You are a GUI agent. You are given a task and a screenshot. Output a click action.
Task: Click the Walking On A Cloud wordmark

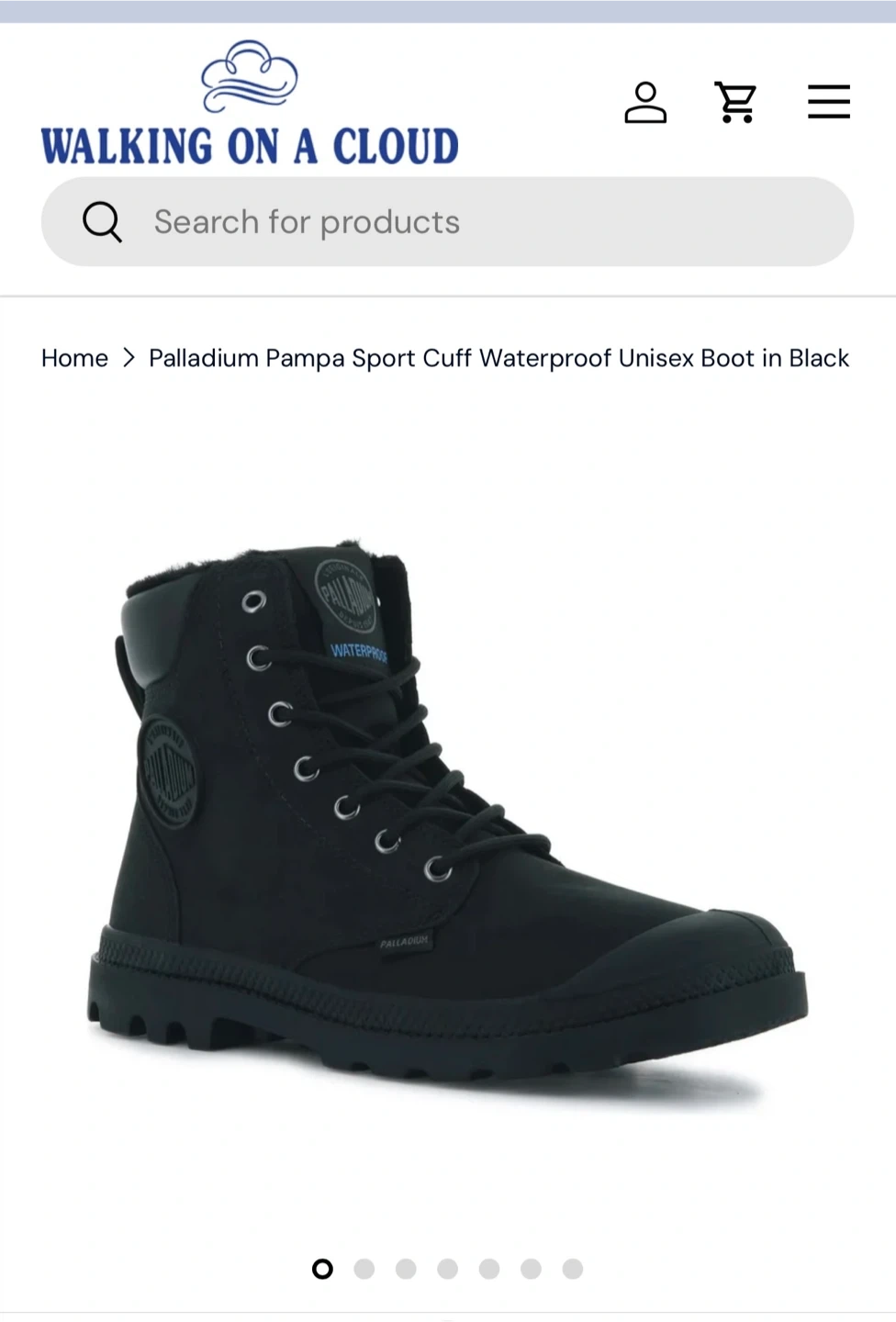pyautogui.click(x=250, y=147)
